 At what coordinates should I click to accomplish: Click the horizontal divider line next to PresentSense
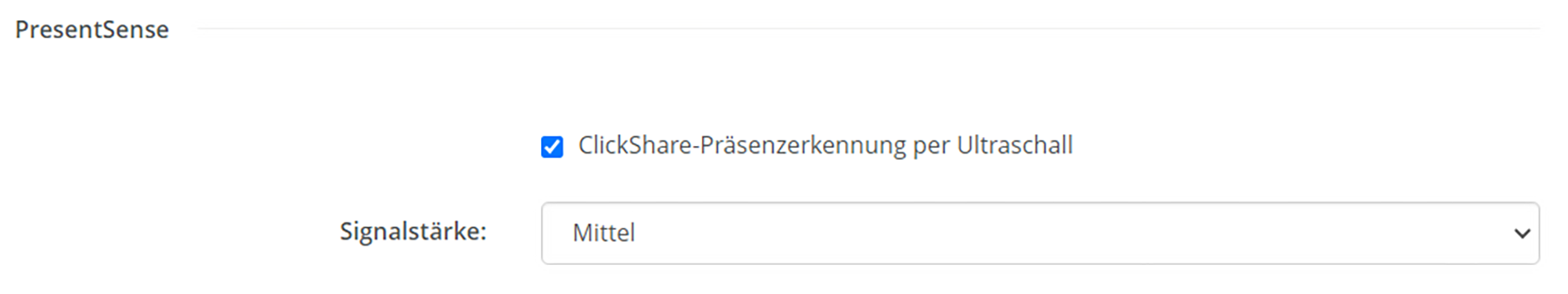point(868,29)
